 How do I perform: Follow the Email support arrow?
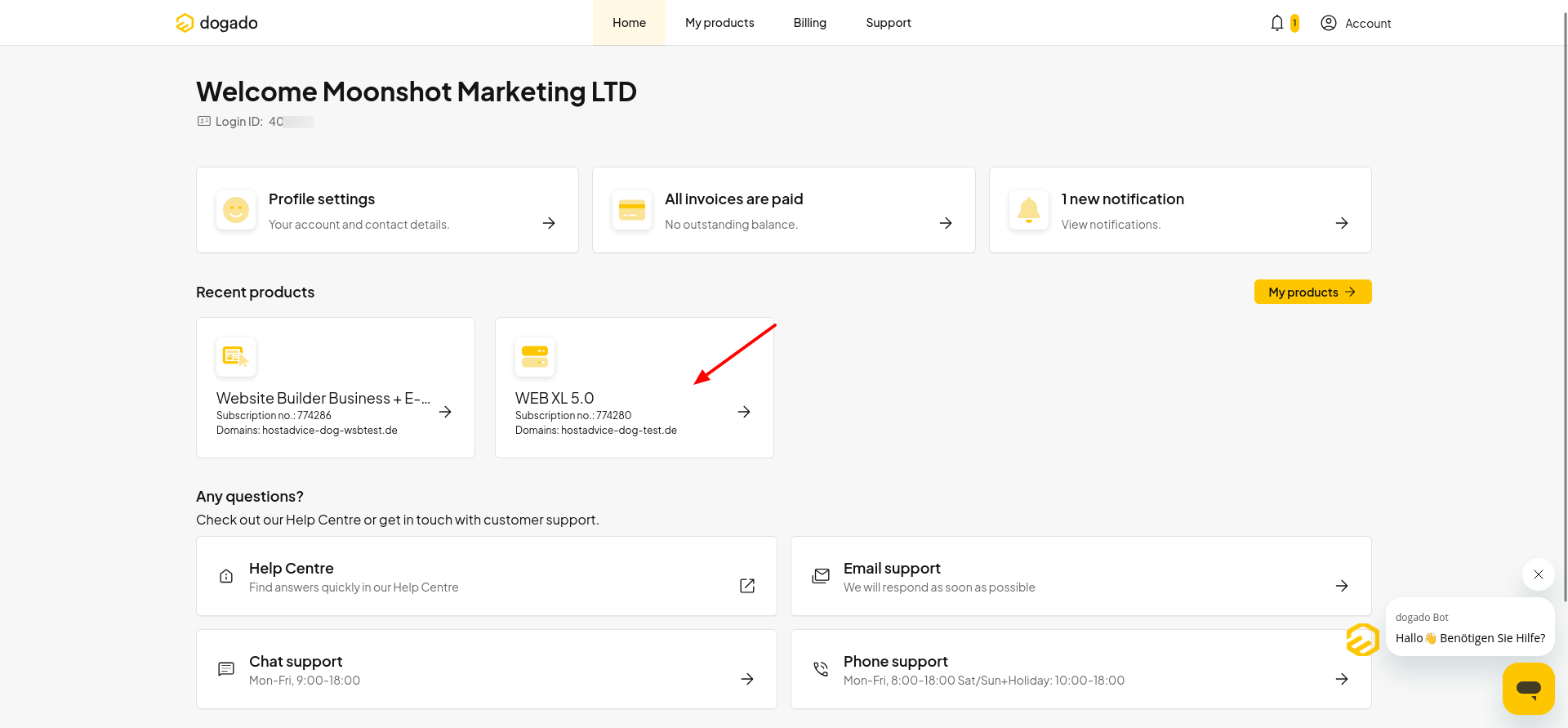coord(1342,586)
